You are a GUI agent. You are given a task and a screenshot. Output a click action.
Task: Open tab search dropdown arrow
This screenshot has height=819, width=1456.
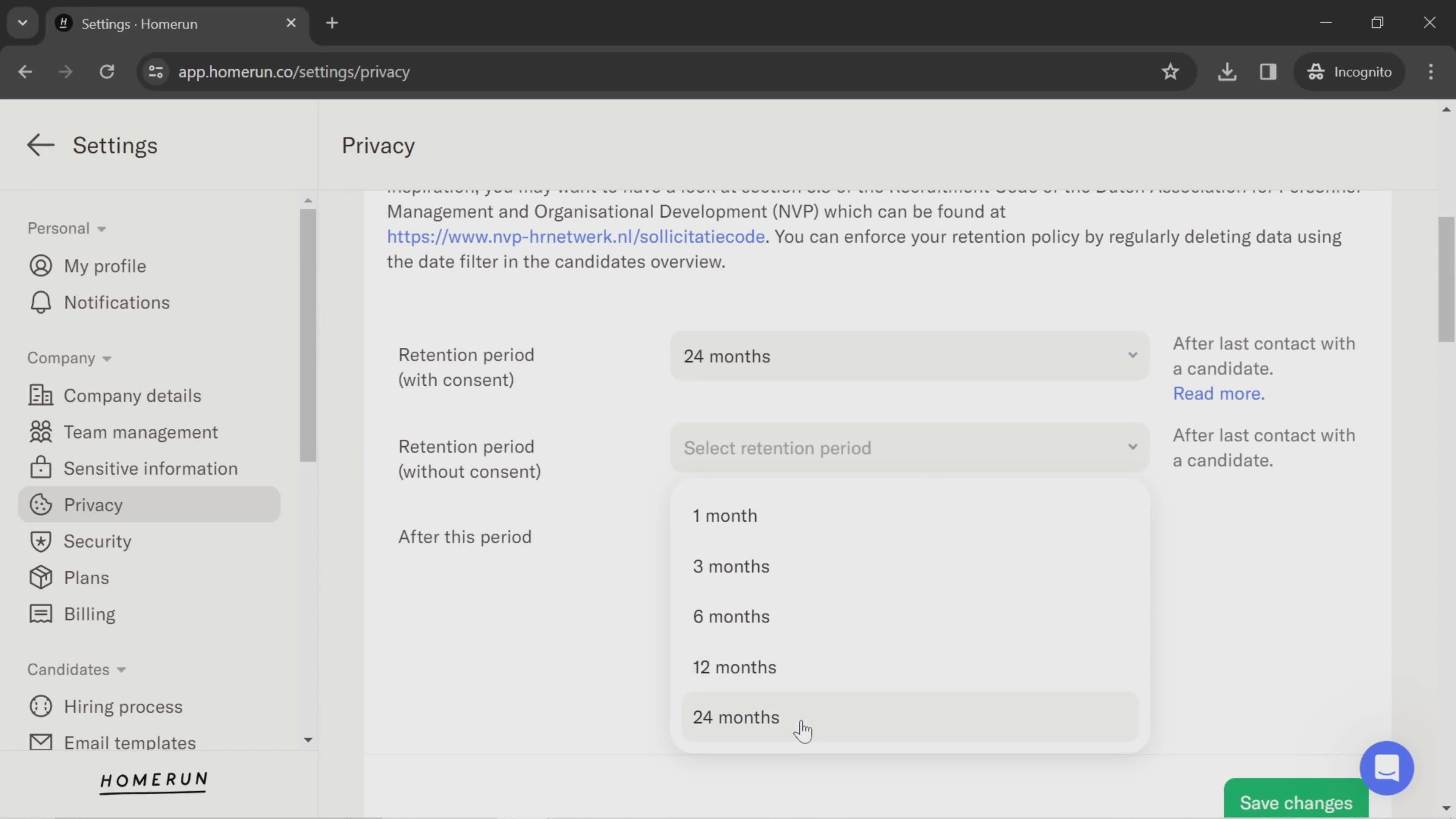23,23
